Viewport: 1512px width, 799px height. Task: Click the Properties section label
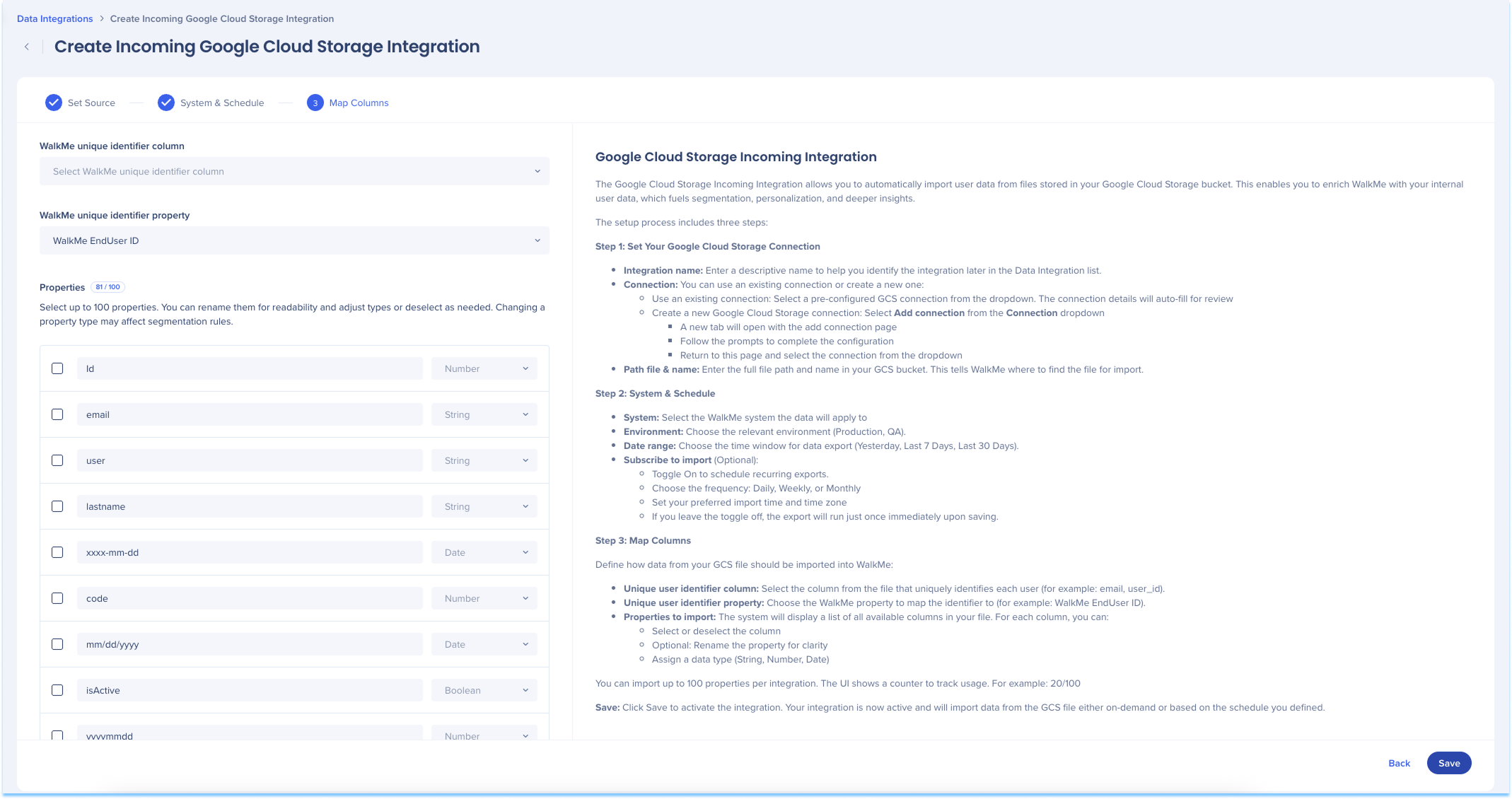pyautogui.click(x=62, y=288)
